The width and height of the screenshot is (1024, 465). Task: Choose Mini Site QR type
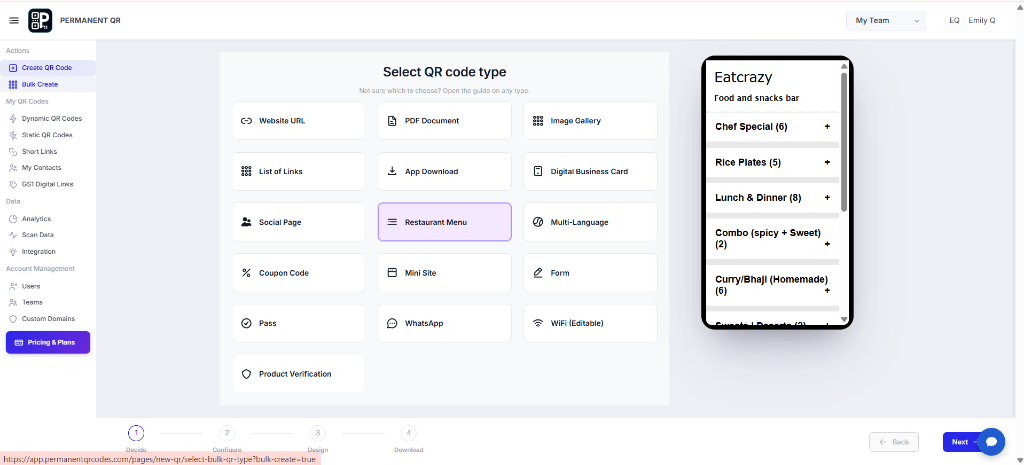[x=445, y=273]
